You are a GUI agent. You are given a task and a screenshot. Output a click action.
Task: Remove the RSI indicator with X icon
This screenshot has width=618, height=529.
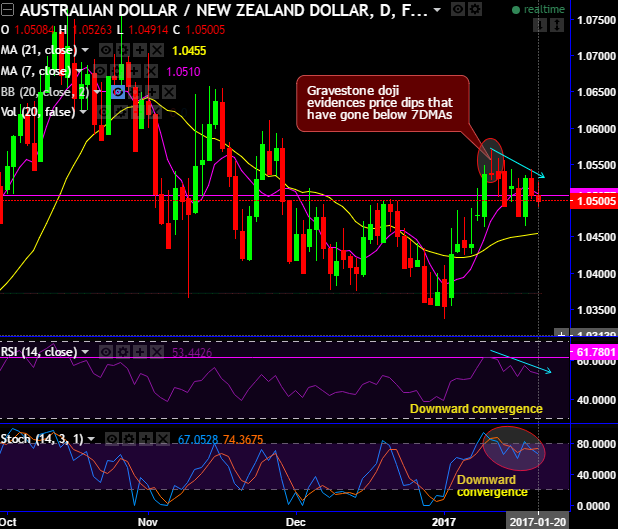coord(157,352)
